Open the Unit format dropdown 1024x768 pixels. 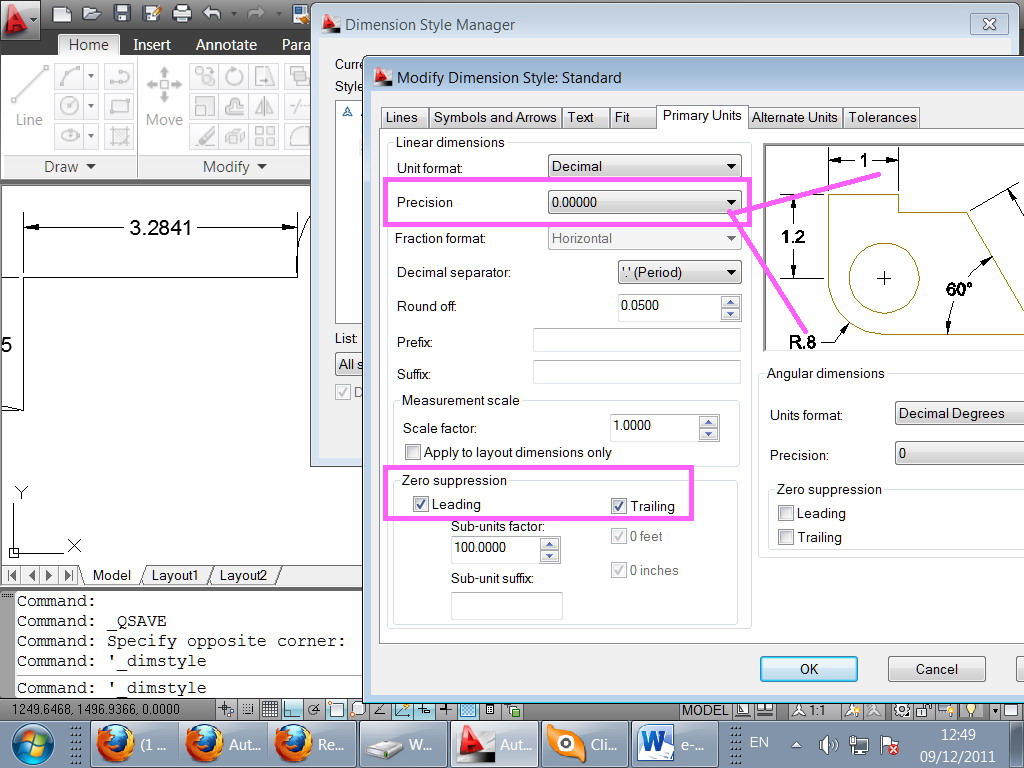[x=645, y=167]
